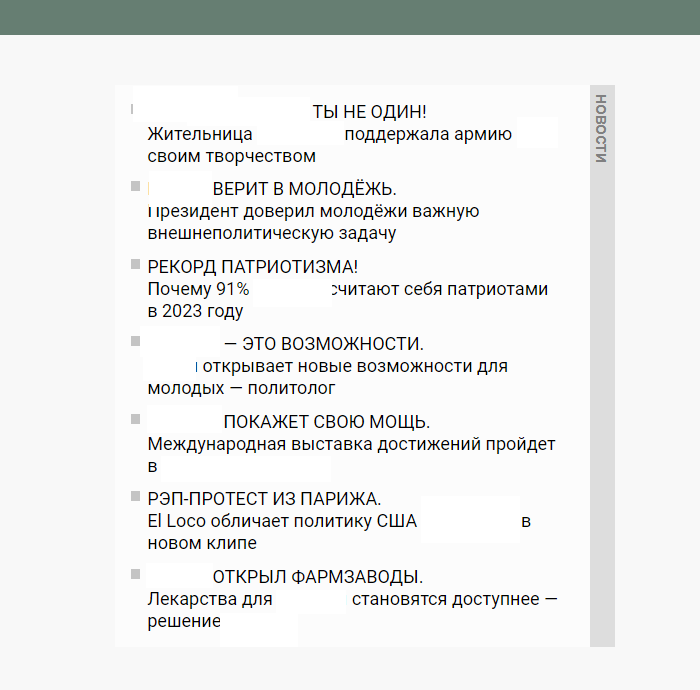700x690 pixels.
Task: Click text 'внешнеполитическую задачу'
Action: click(x=272, y=233)
